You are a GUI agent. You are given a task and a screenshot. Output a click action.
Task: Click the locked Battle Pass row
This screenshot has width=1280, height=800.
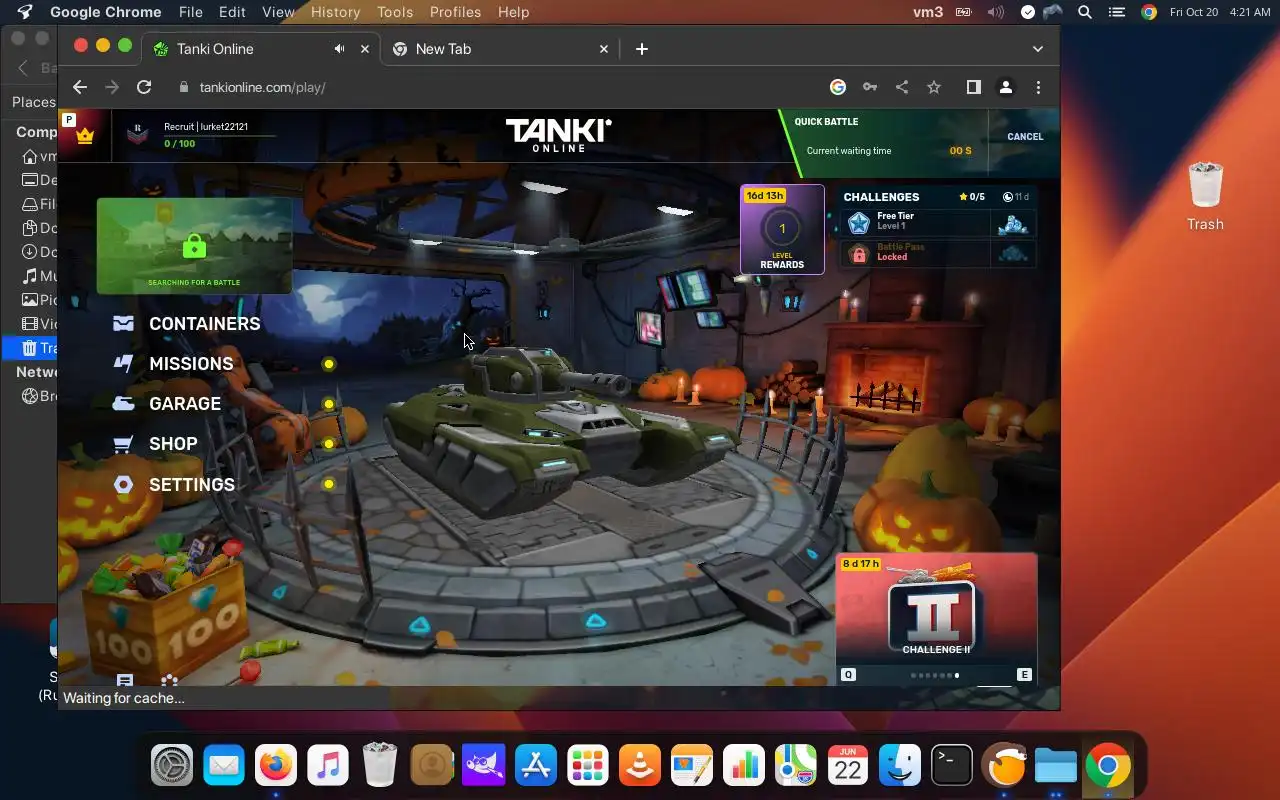click(938, 254)
